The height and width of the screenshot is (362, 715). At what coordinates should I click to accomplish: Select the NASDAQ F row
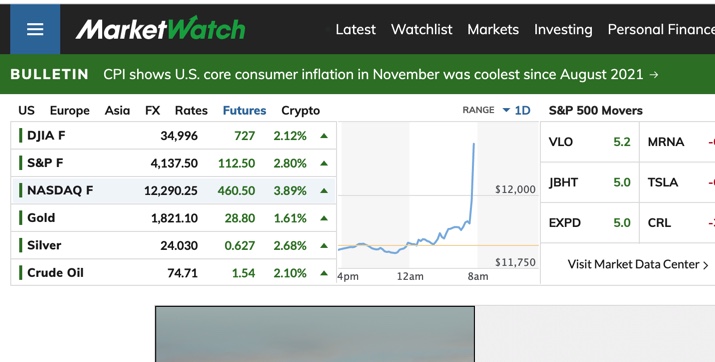pos(173,191)
